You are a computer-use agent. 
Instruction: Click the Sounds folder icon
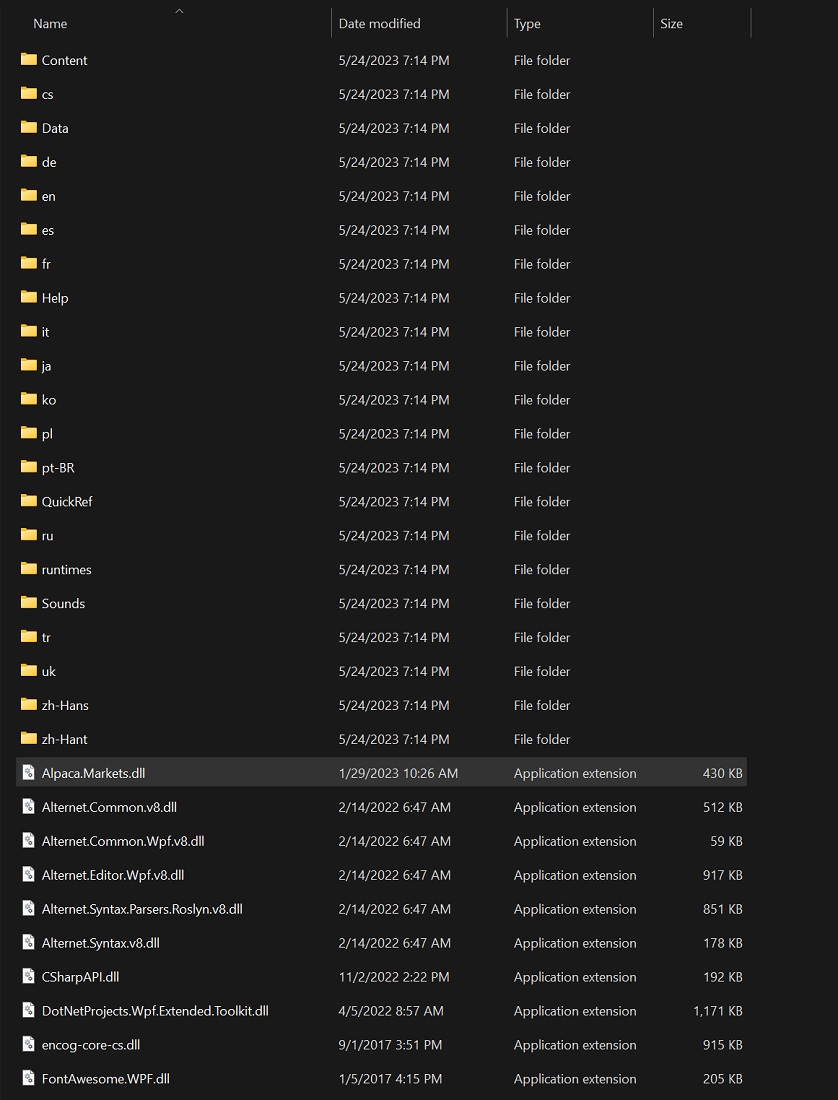[x=29, y=603]
